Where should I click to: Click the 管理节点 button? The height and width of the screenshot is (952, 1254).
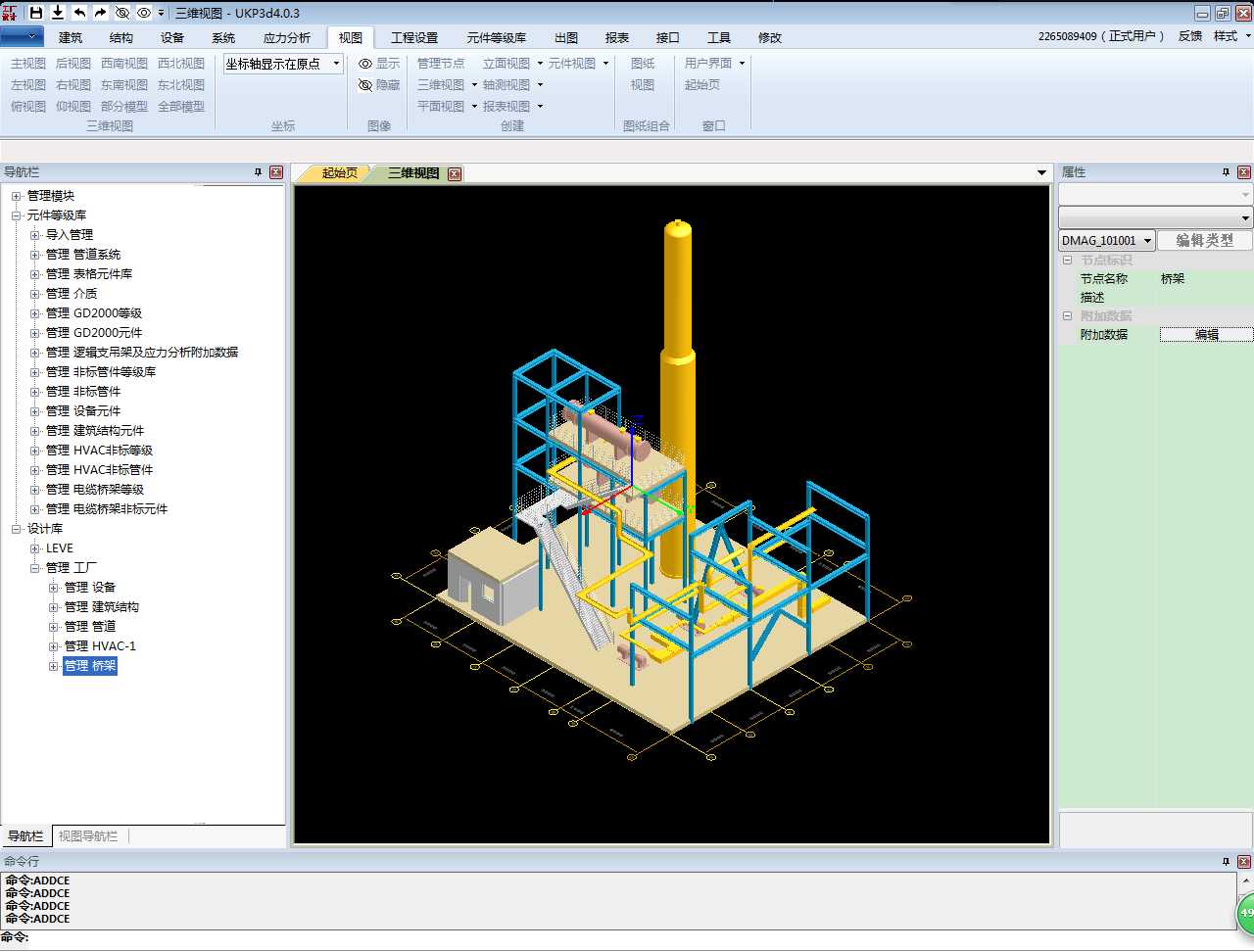441,64
